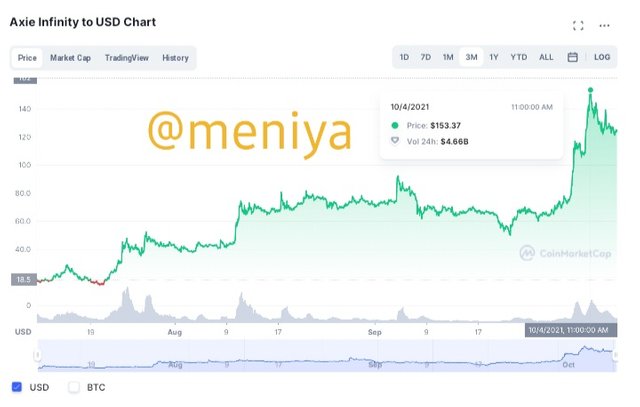Click the left handle of range slider

[37, 355]
